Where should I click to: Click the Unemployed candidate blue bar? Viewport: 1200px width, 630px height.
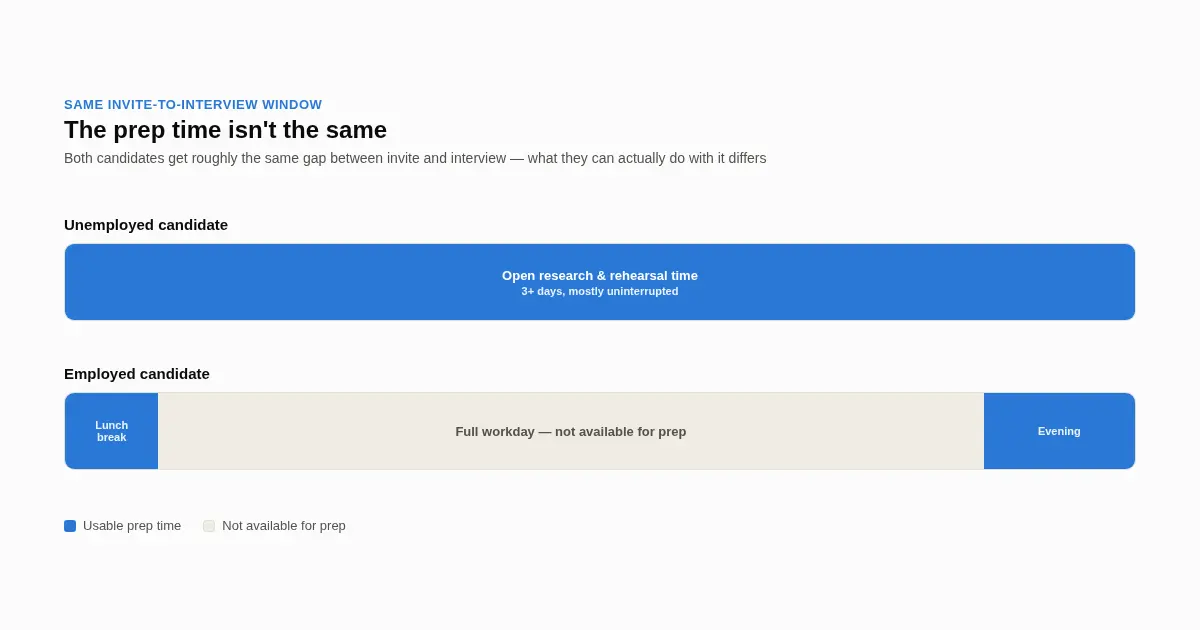coord(600,282)
